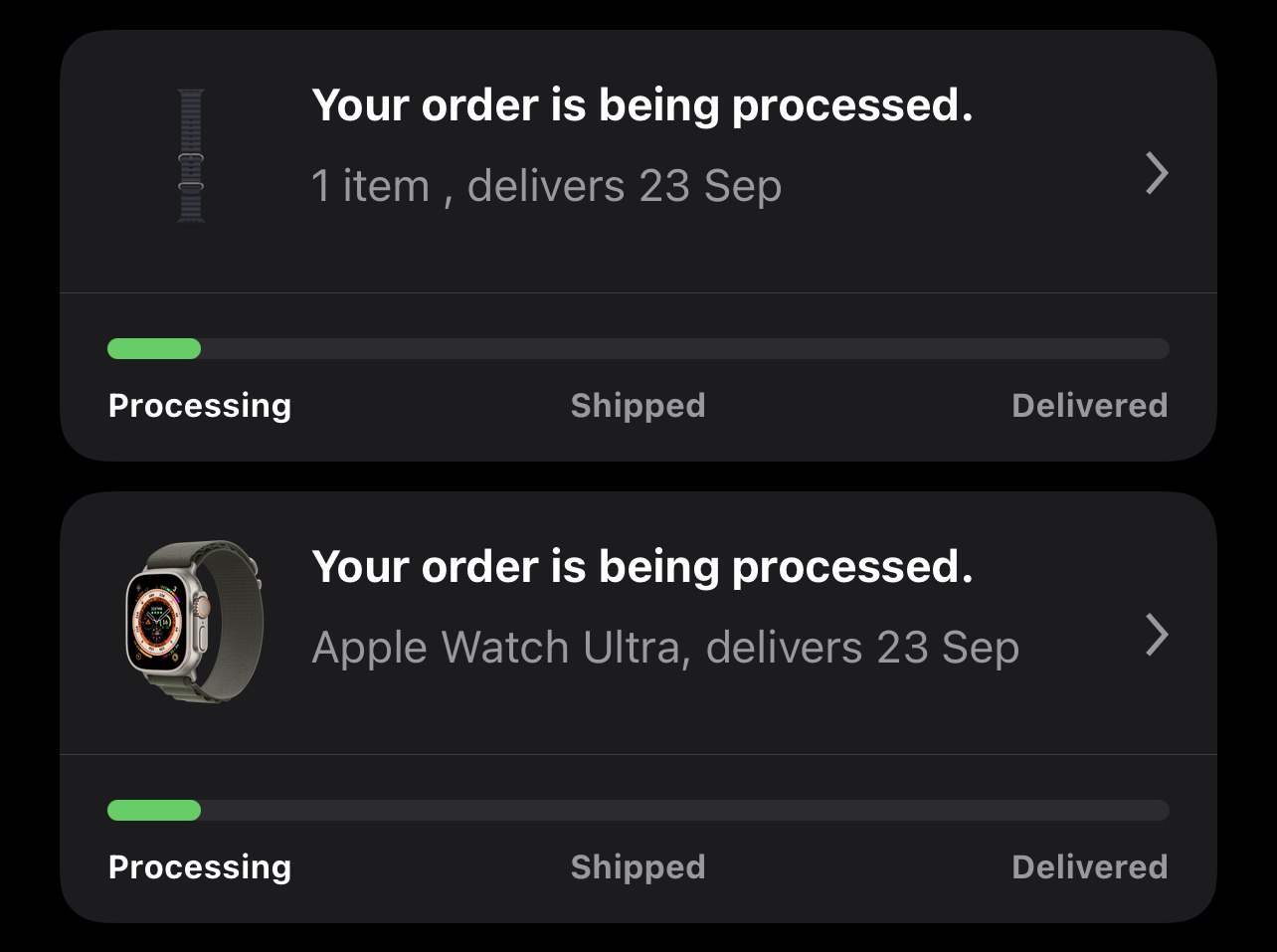1277x952 pixels.
Task: Click the unfilled progress track on band order
Action: click(x=684, y=349)
